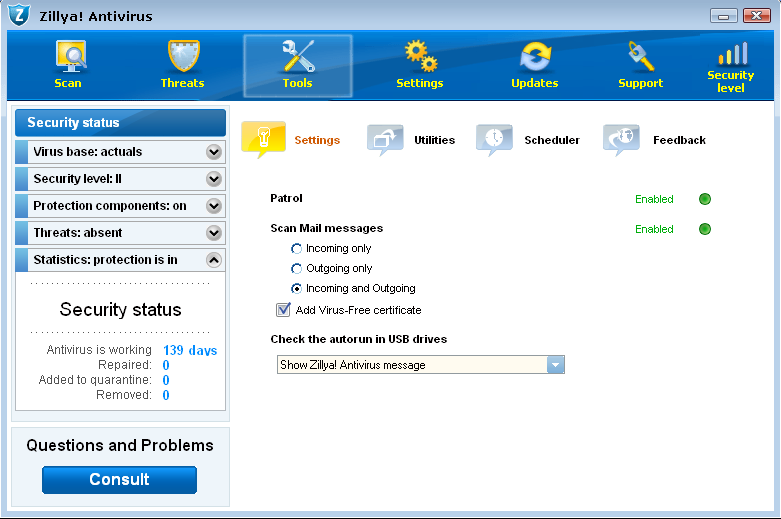Select the Tools wrench and screwdriver icon
The image size is (781, 519).
pos(298,56)
